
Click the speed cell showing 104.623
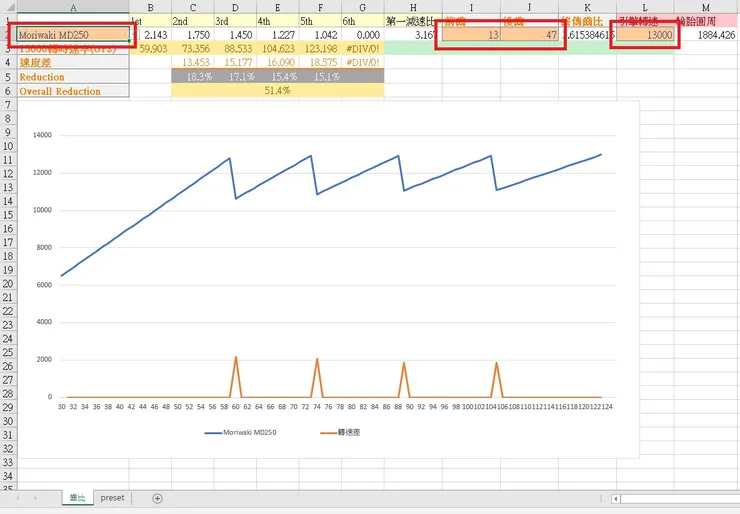click(278, 49)
